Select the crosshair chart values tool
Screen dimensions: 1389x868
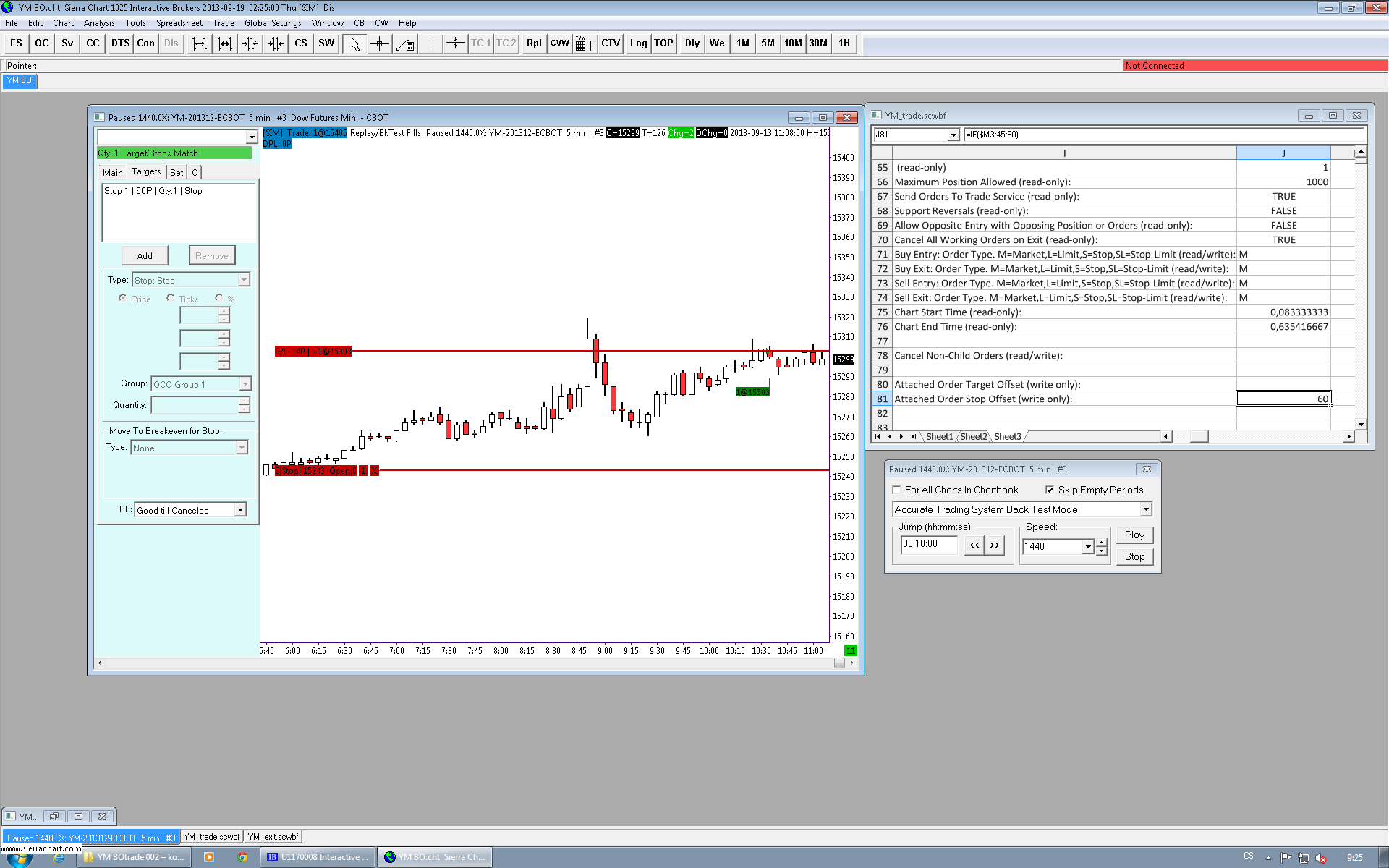click(x=380, y=43)
